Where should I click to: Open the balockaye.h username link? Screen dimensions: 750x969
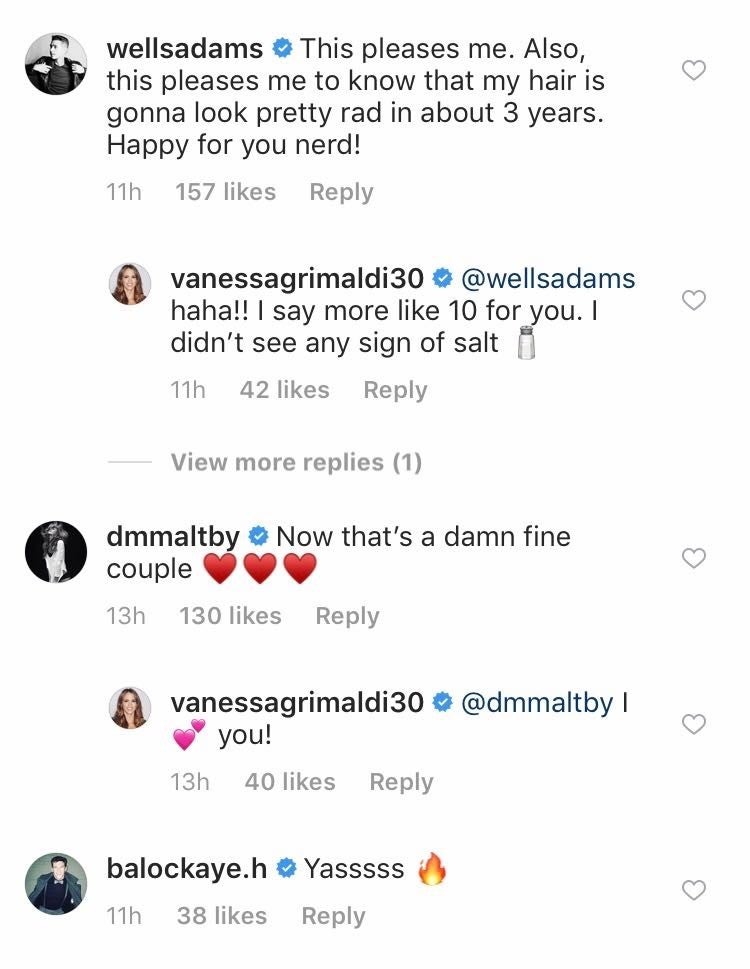(187, 868)
